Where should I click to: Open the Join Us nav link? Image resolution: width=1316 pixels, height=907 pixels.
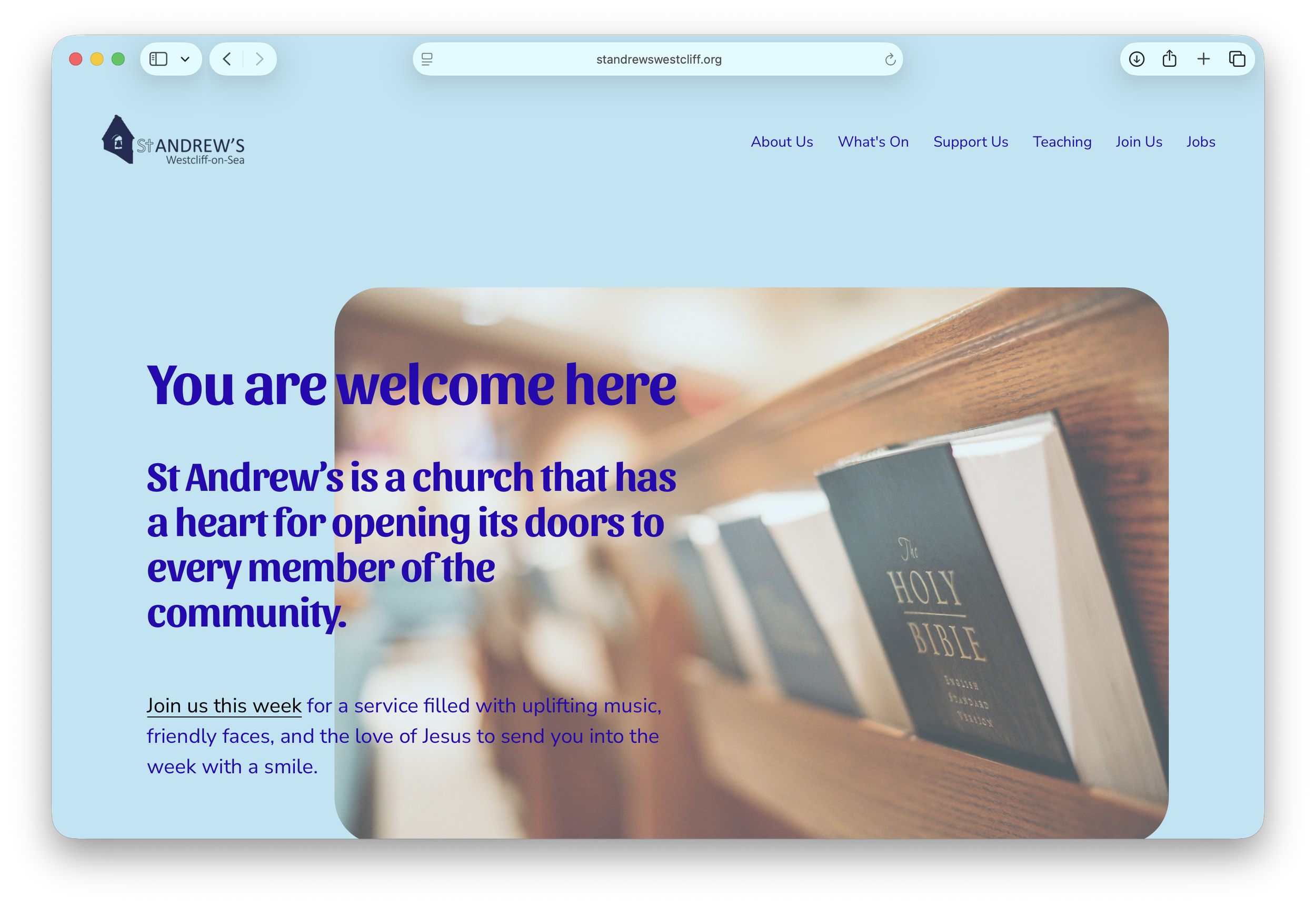[1139, 142]
